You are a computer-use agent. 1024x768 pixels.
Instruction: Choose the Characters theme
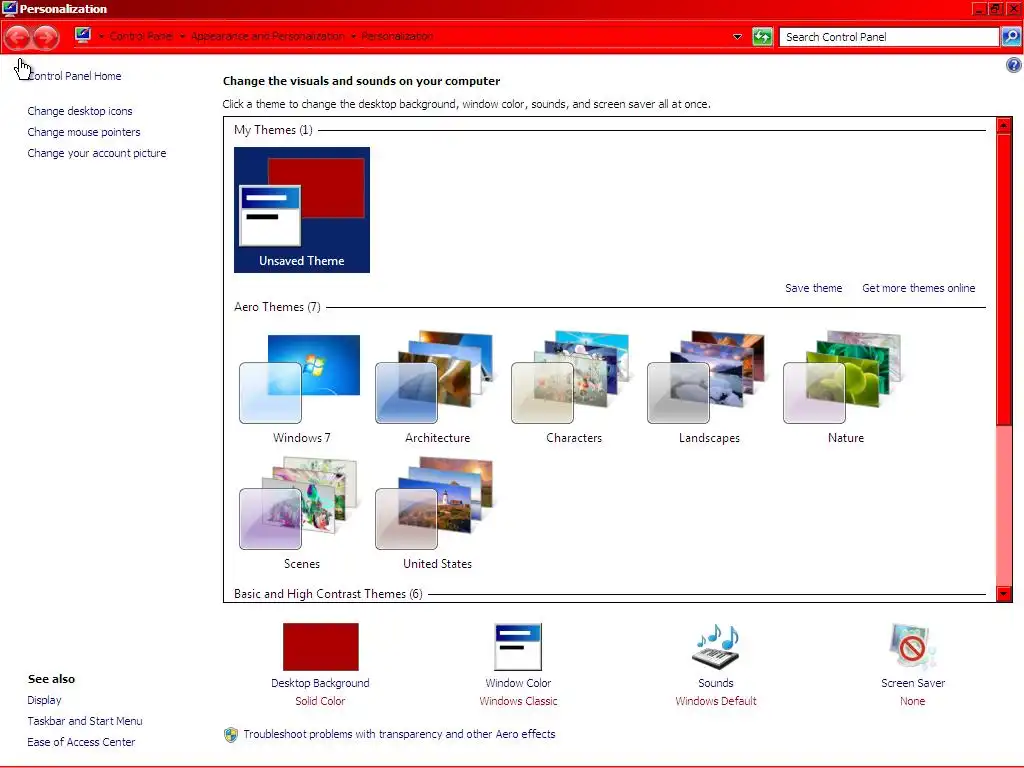(x=573, y=388)
